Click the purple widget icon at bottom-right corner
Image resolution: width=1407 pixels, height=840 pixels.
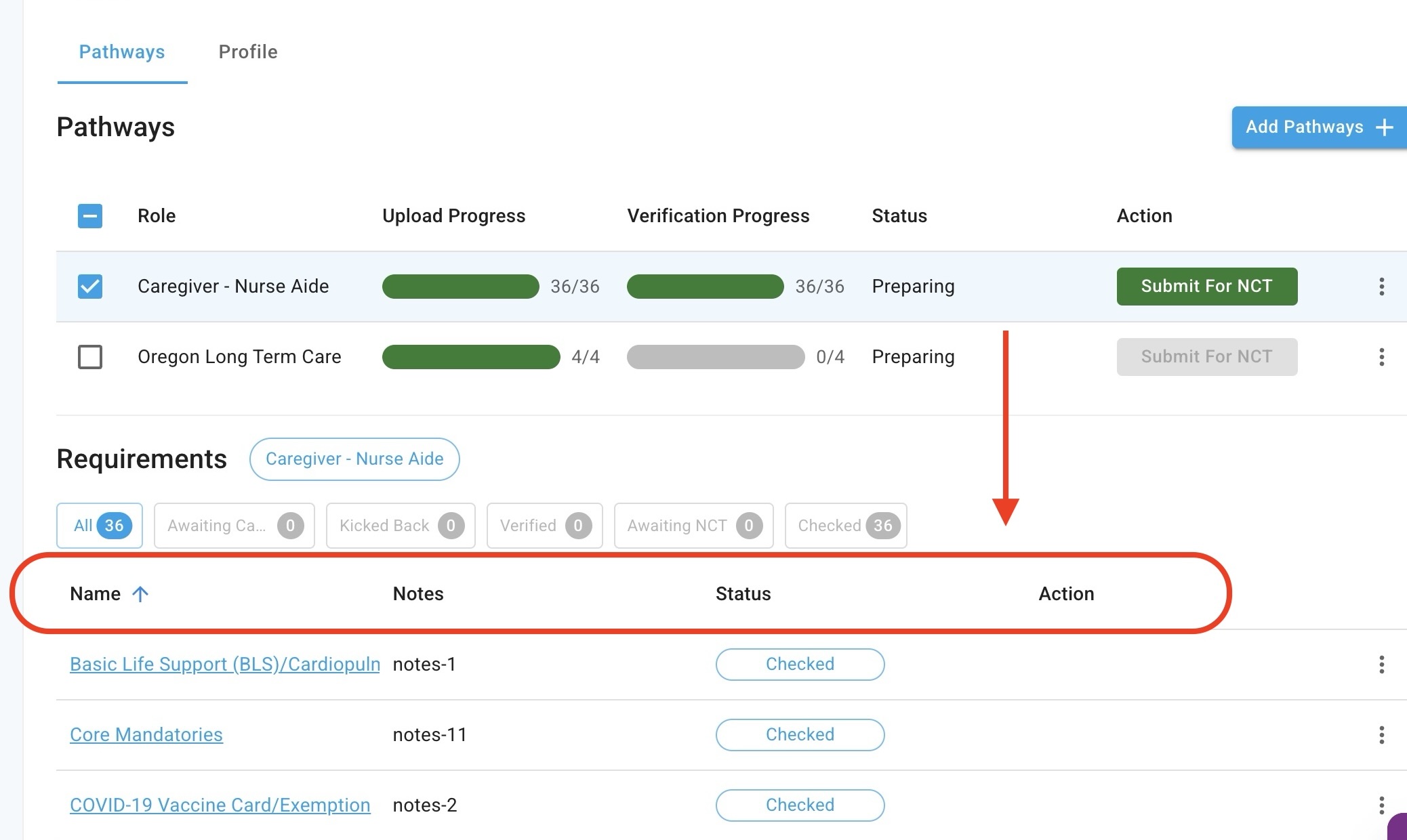[x=1398, y=828]
